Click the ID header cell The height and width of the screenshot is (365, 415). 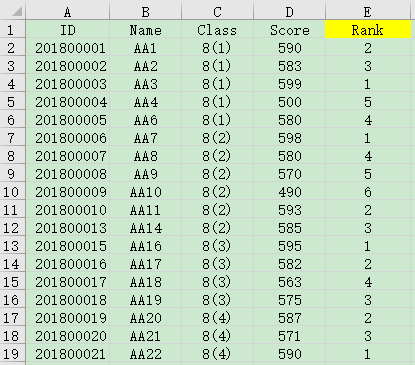[68, 29]
